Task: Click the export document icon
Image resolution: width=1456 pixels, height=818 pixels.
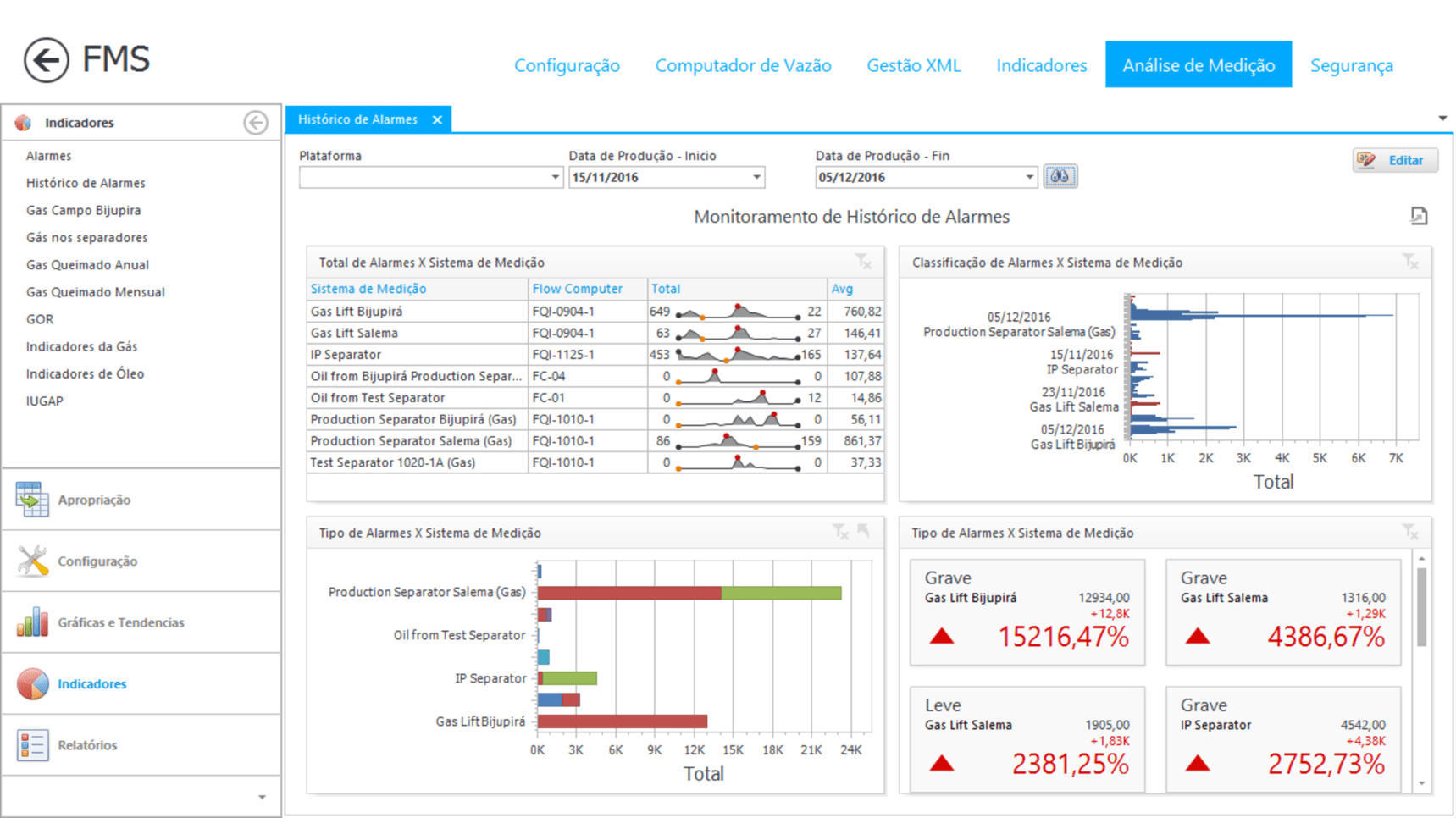Action: (x=1419, y=217)
